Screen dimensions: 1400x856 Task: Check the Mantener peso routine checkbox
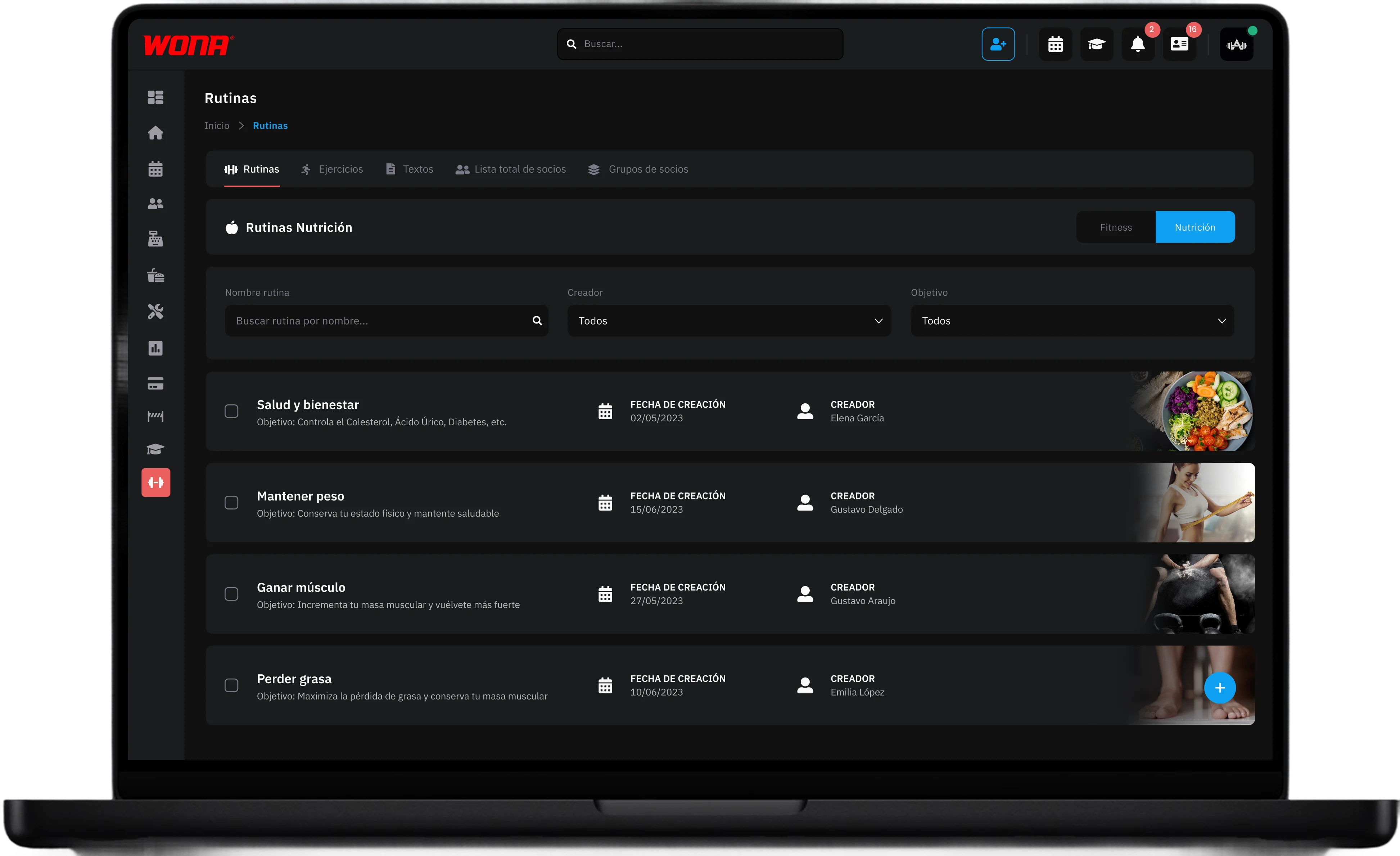231,503
